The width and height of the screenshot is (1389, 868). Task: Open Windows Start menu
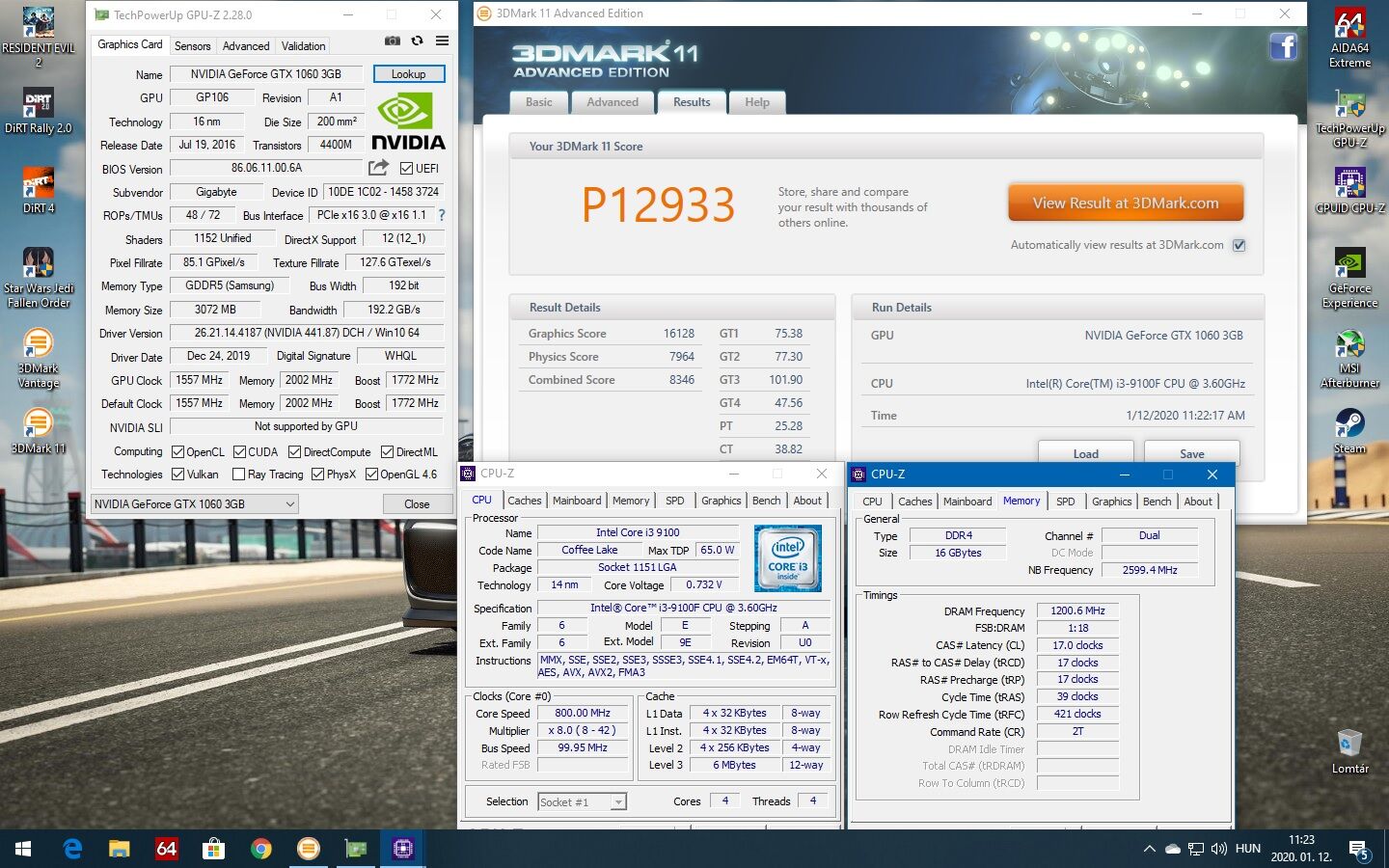[23, 849]
